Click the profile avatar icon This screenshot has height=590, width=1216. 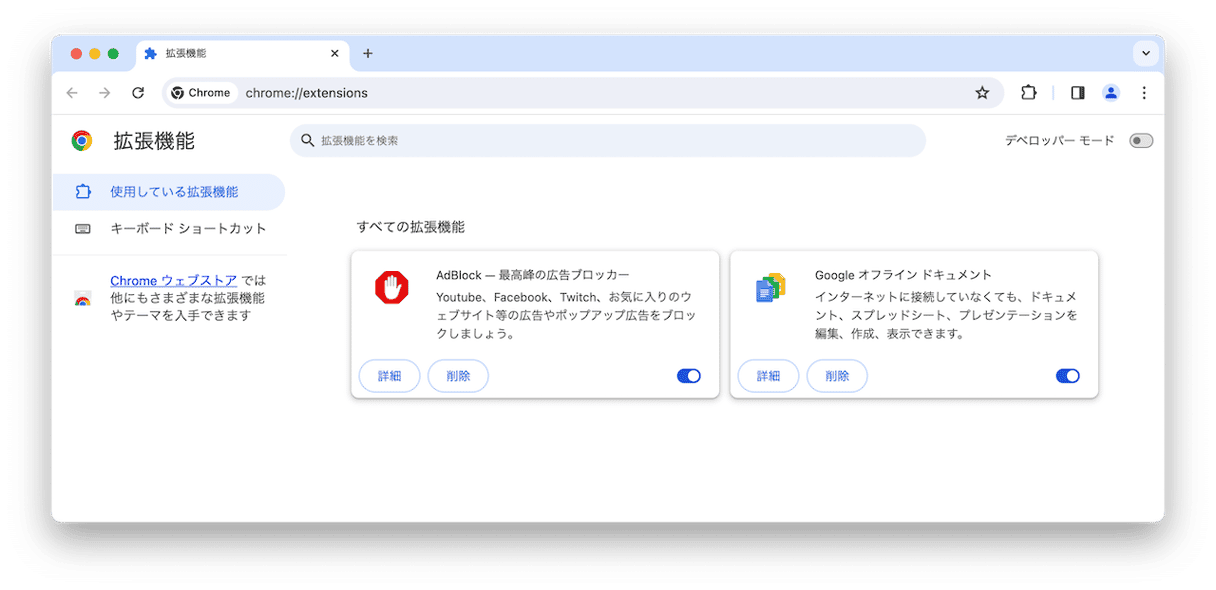[x=1111, y=93]
